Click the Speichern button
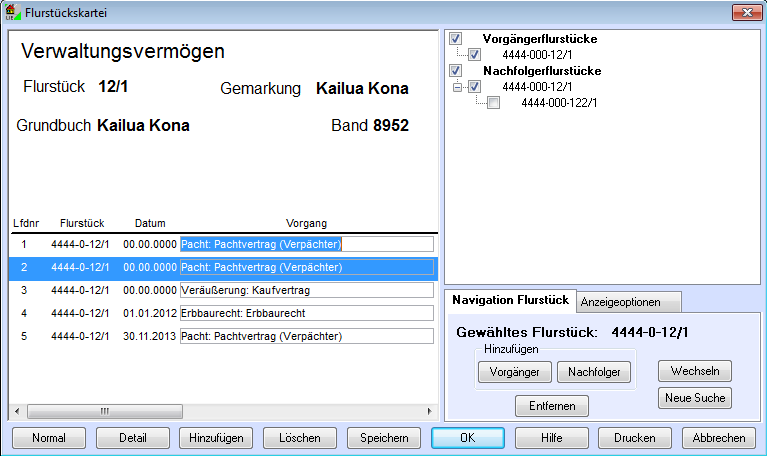This screenshot has height=456, width=767. point(384,438)
